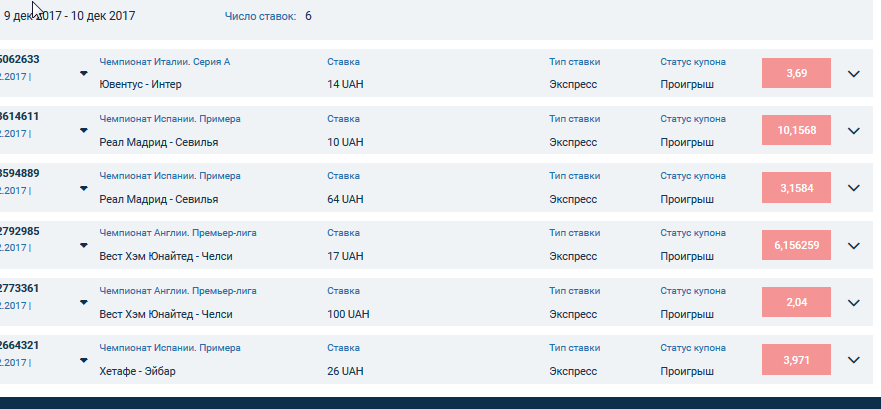881x409 pixels.
Task: Select the Чемпионат Италии. Серия А league label
Action: 165,62
